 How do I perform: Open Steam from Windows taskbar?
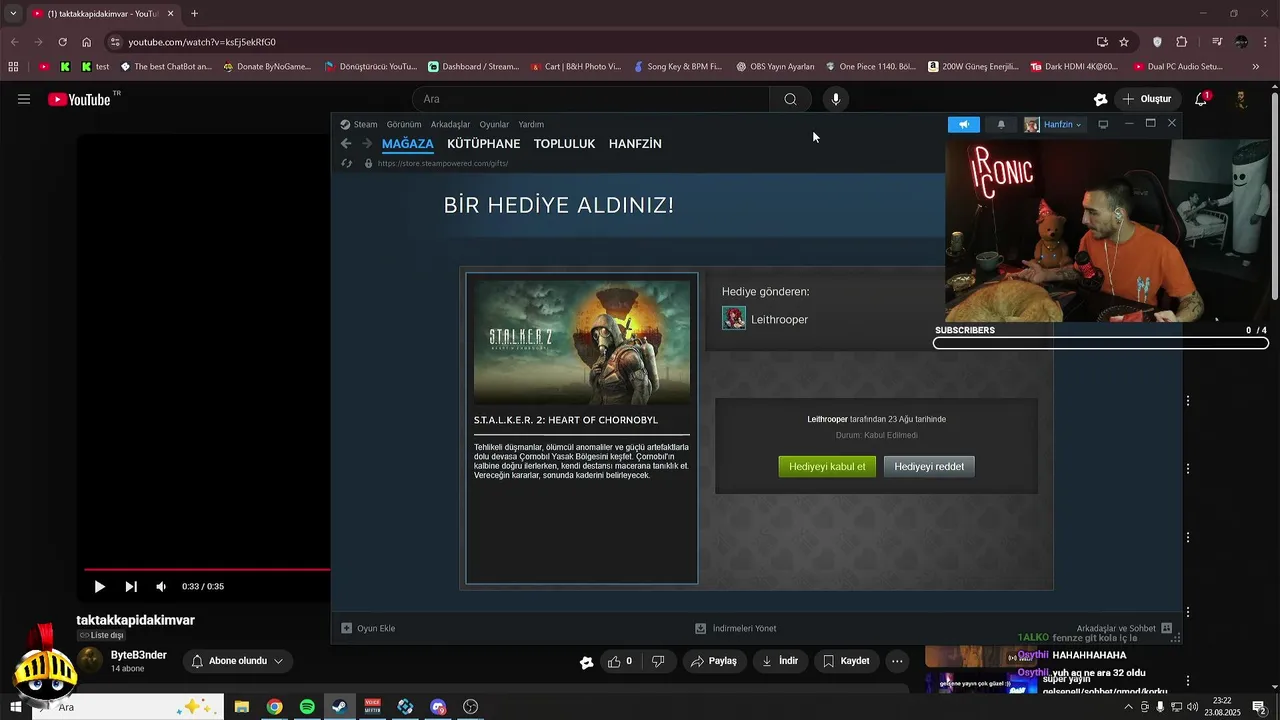pos(339,707)
